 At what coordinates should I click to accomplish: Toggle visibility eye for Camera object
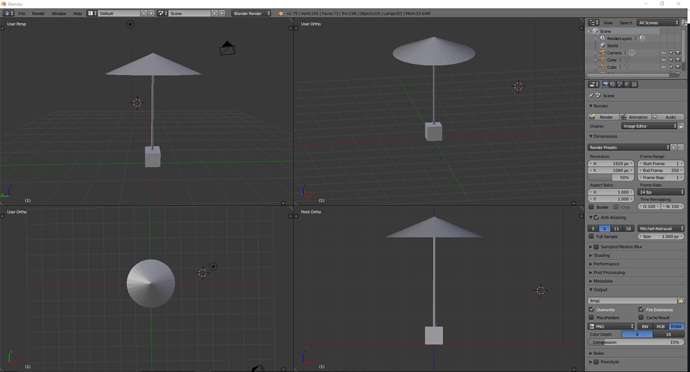point(664,53)
